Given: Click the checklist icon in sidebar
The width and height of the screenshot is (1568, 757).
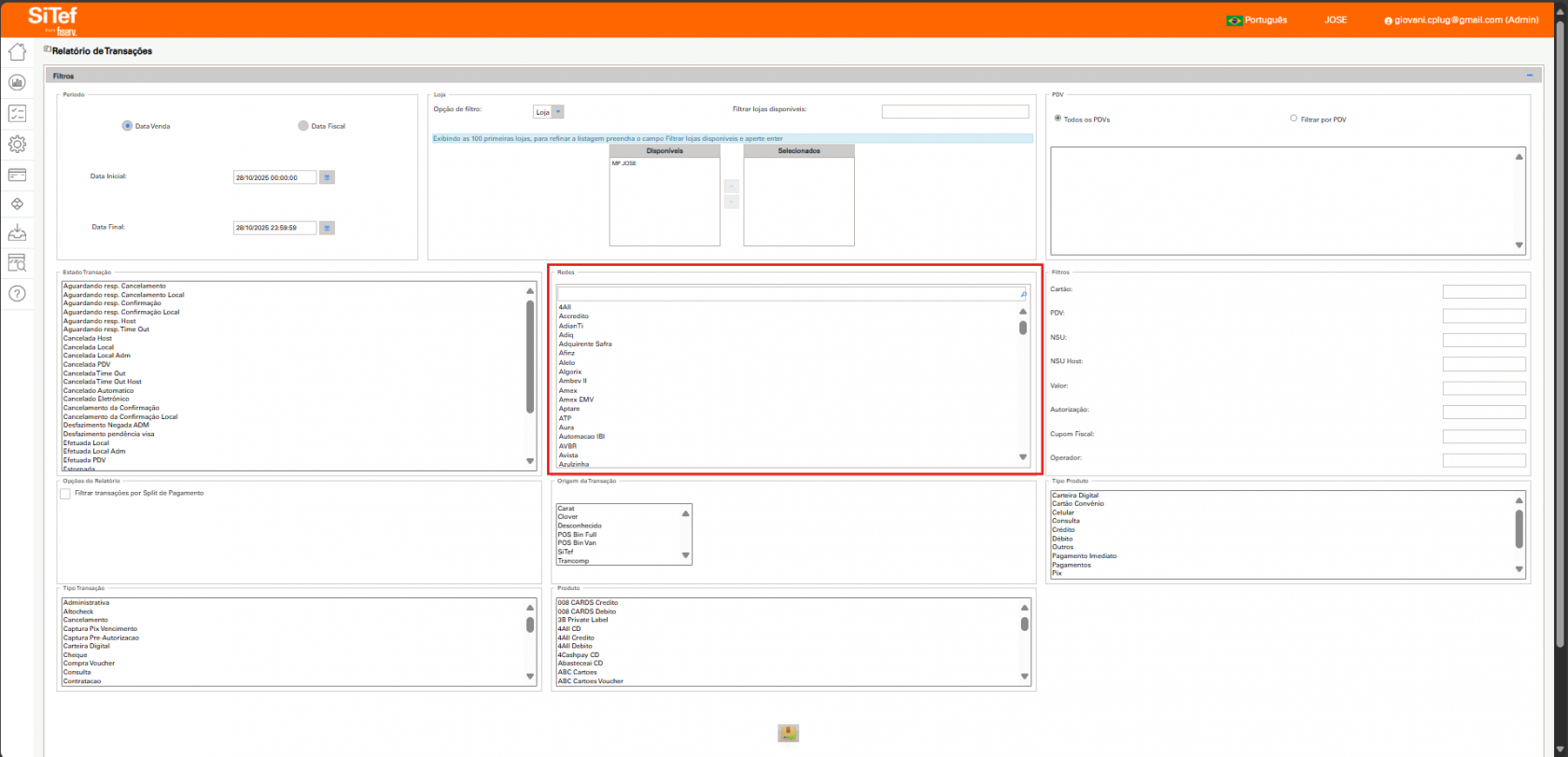Looking at the screenshot, I should 17,113.
